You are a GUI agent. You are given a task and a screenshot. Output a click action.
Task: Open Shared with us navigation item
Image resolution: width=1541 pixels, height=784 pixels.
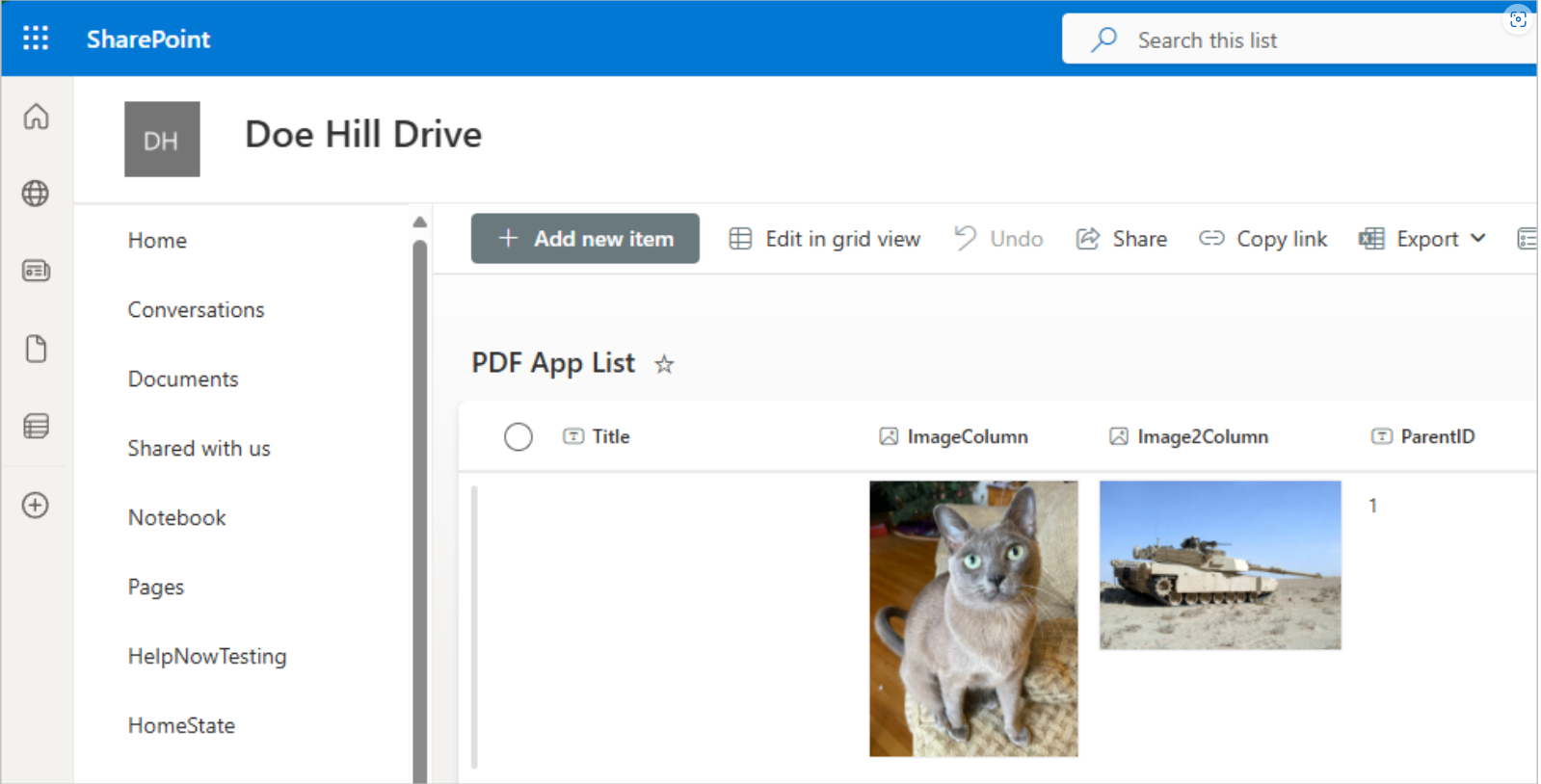tap(199, 449)
